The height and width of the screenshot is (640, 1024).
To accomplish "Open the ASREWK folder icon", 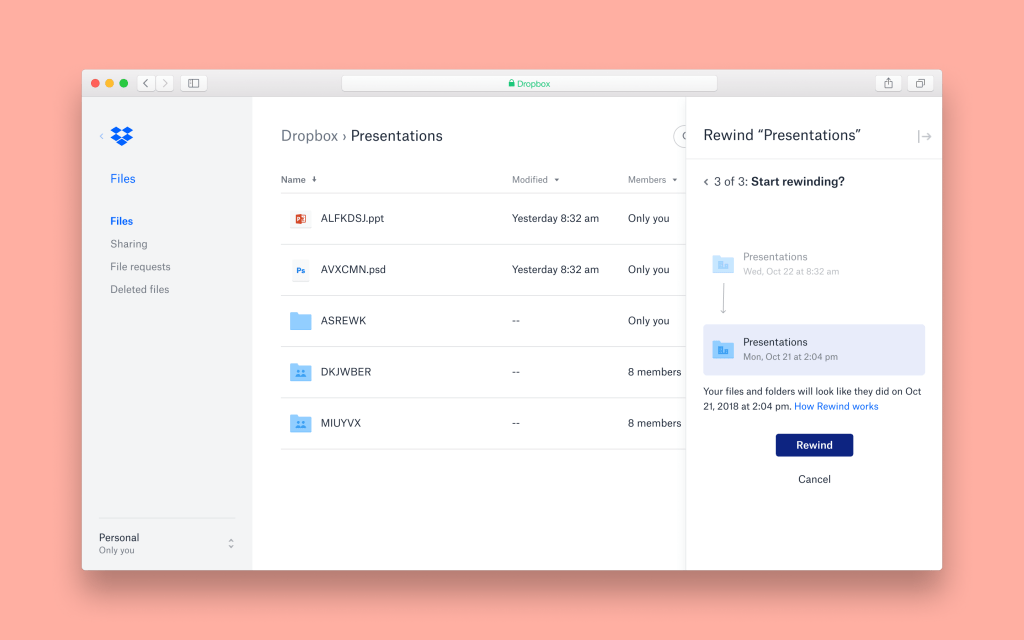I will pyautogui.click(x=300, y=321).
